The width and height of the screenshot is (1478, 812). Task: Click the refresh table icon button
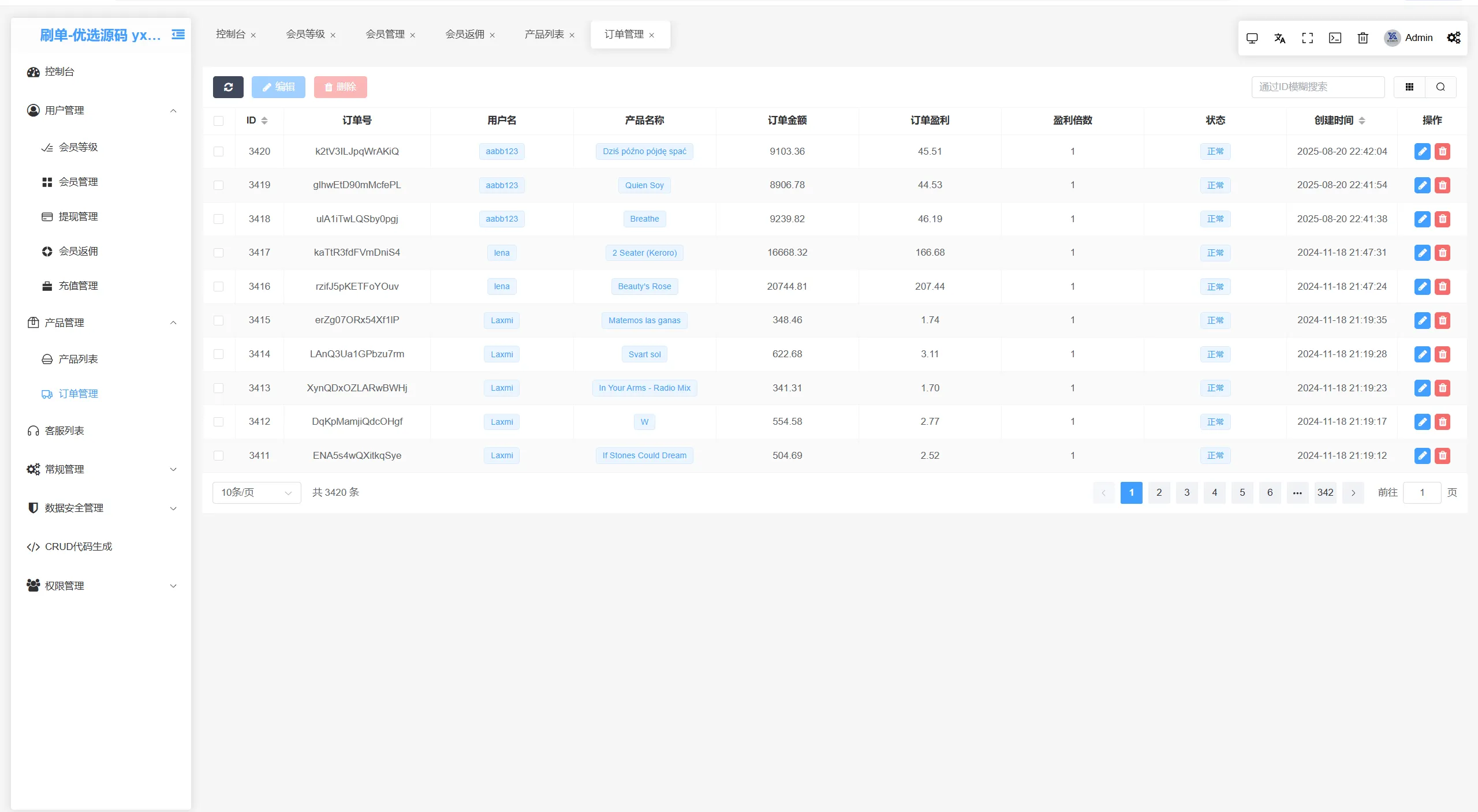[228, 87]
